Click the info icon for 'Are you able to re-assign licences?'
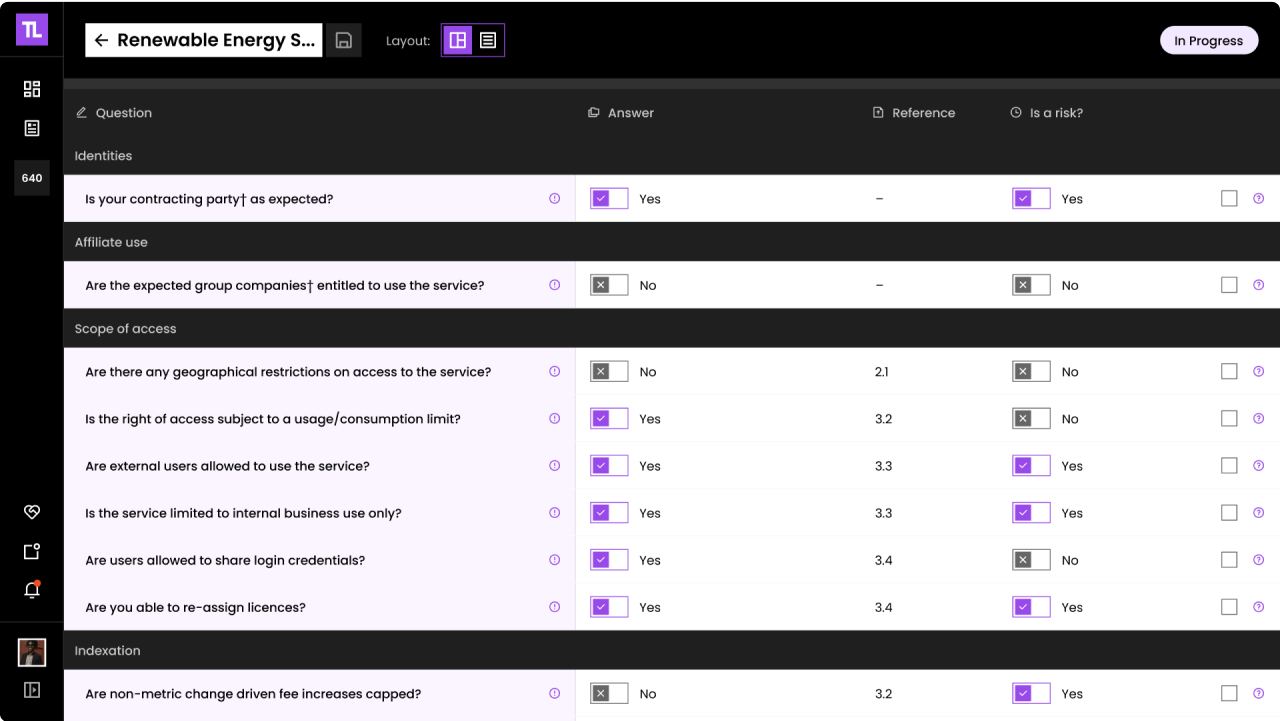The height and width of the screenshot is (721, 1280). 555,607
